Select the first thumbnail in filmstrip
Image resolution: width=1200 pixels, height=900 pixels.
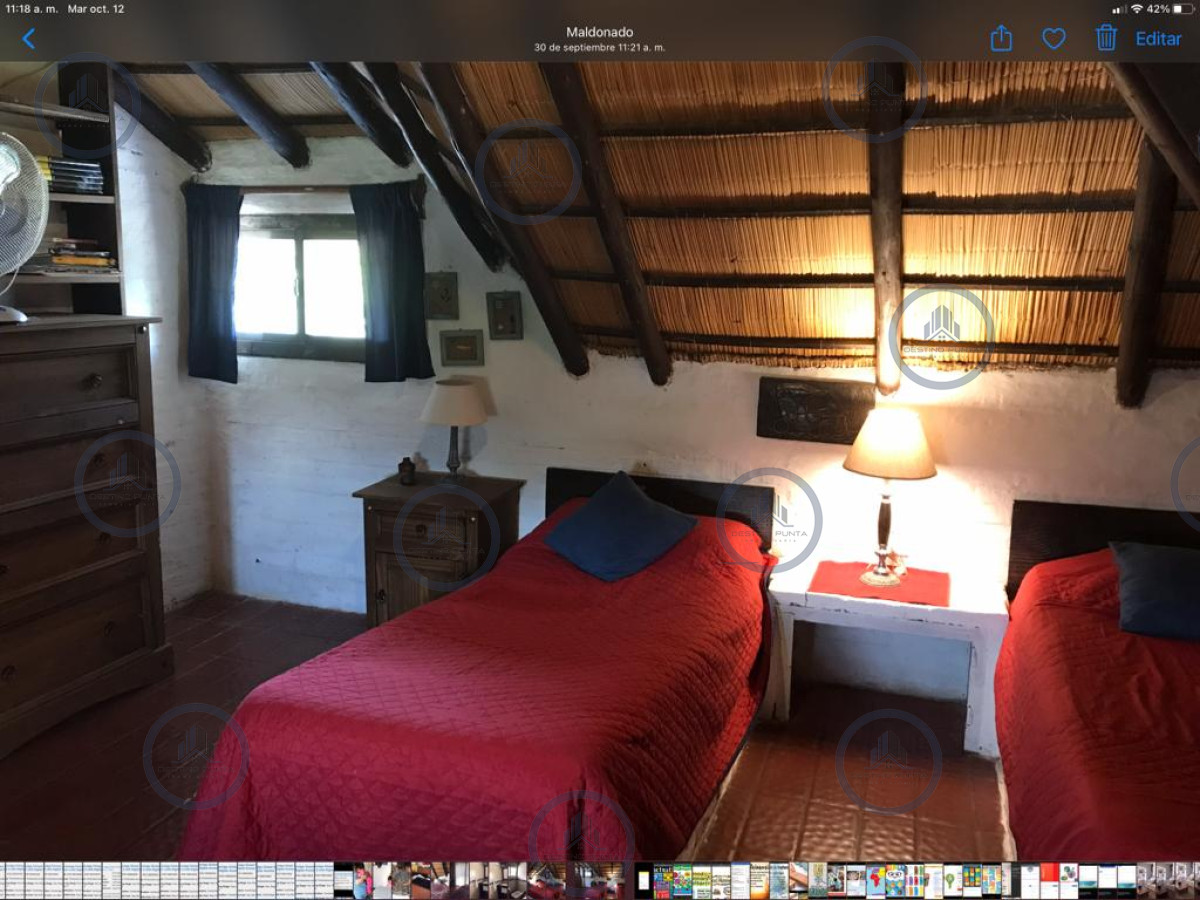3,881
